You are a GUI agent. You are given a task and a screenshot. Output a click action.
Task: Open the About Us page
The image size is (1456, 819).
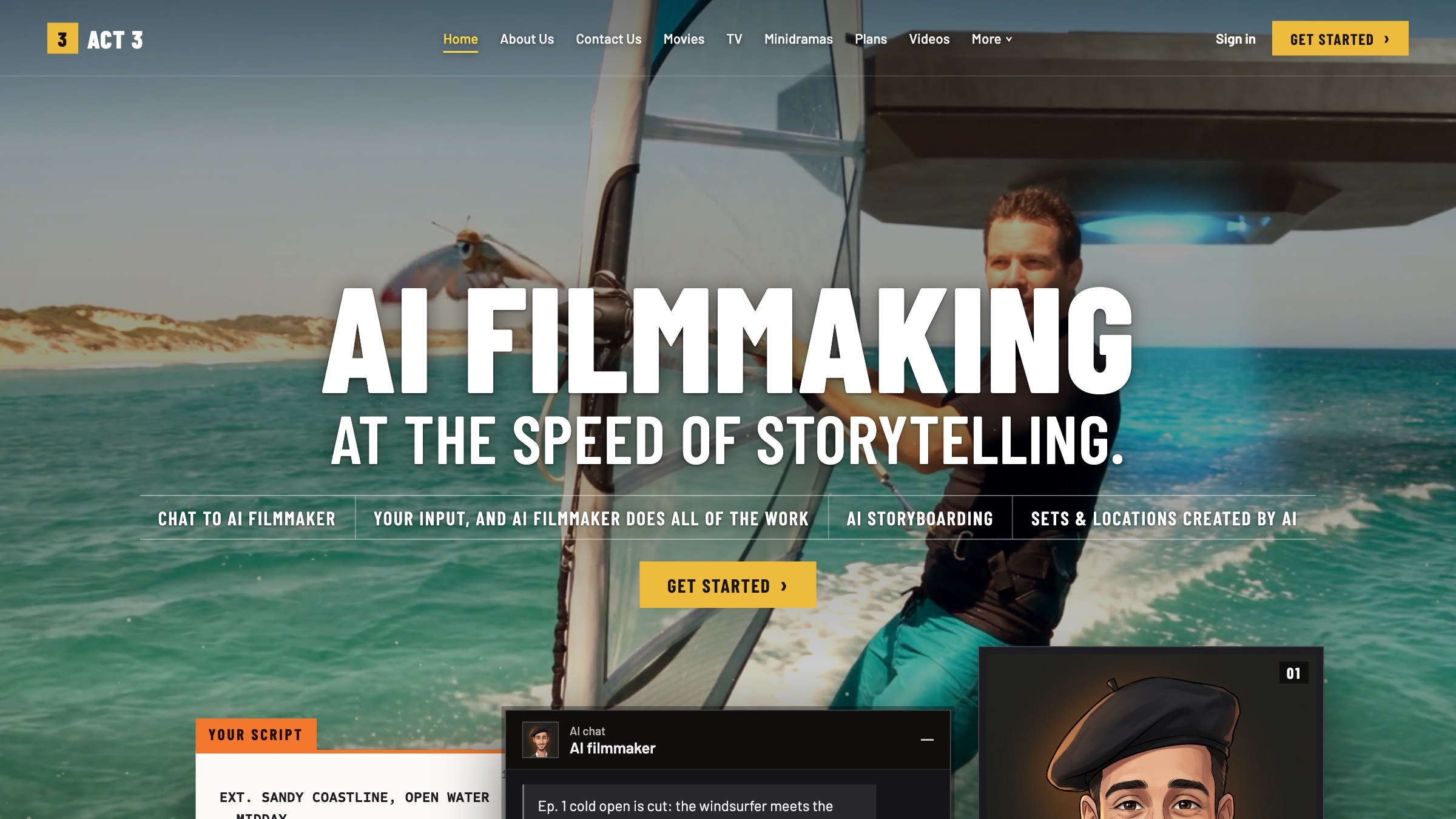click(x=527, y=39)
